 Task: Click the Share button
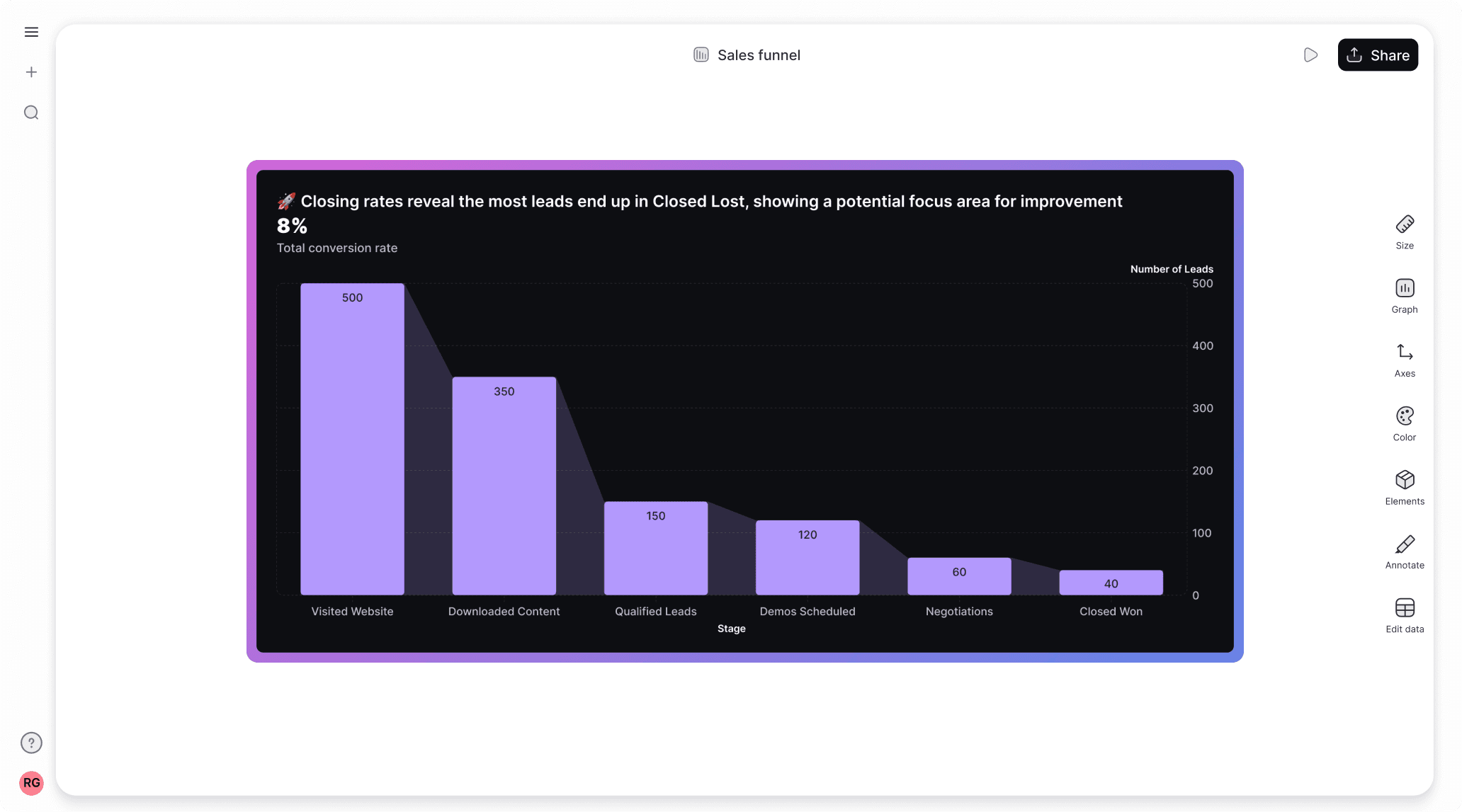[x=1377, y=55]
